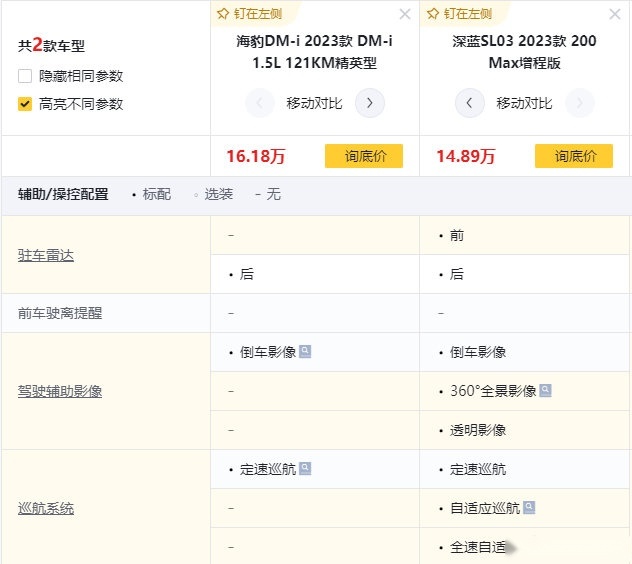The width and height of the screenshot is (632, 564).
Task: Open 巡航系统 parameter link
Action: (x=46, y=508)
